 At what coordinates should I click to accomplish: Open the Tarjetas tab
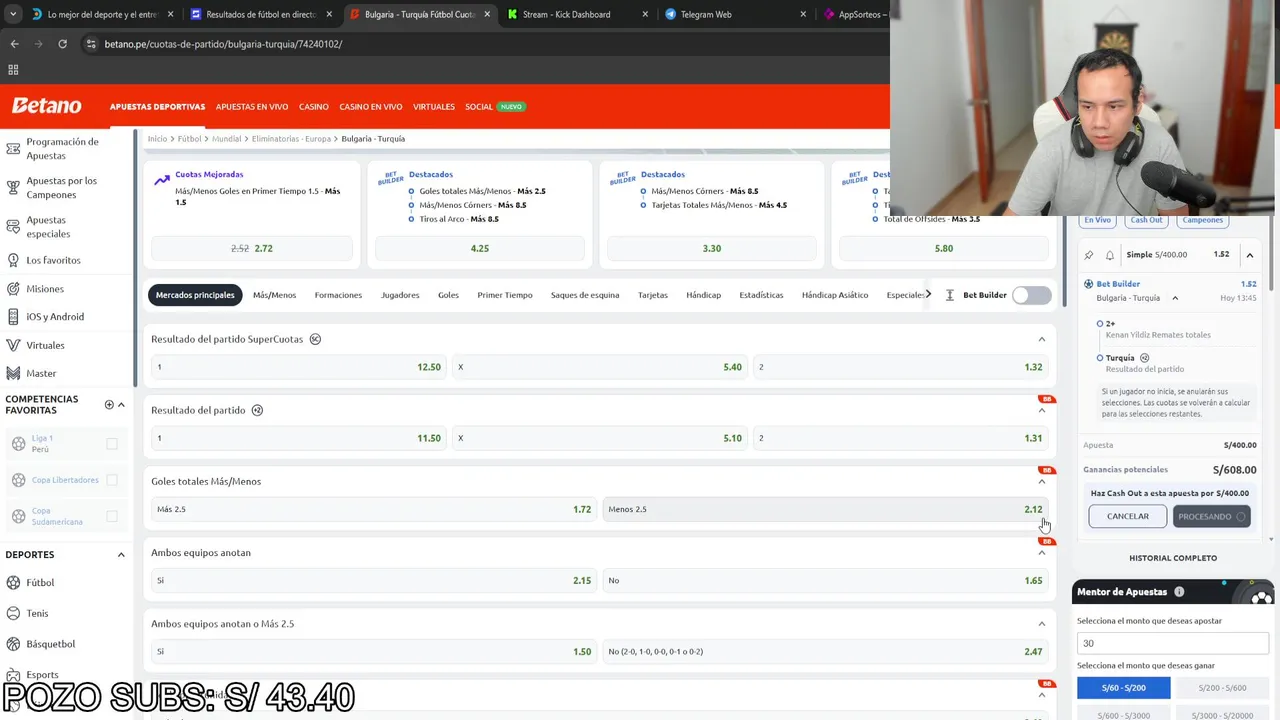[x=653, y=295]
